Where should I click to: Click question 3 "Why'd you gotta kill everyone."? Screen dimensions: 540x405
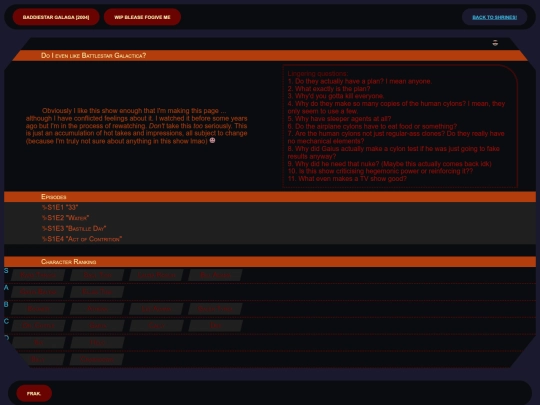coord(336,96)
